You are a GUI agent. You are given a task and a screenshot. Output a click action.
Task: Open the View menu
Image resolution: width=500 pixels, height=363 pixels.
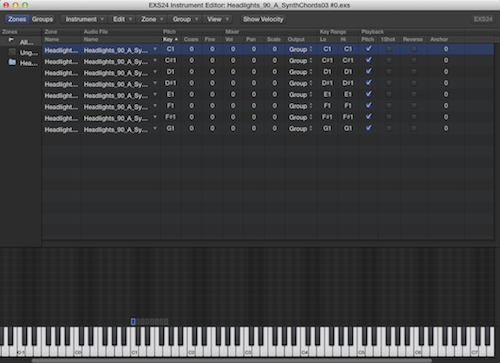tap(218, 19)
